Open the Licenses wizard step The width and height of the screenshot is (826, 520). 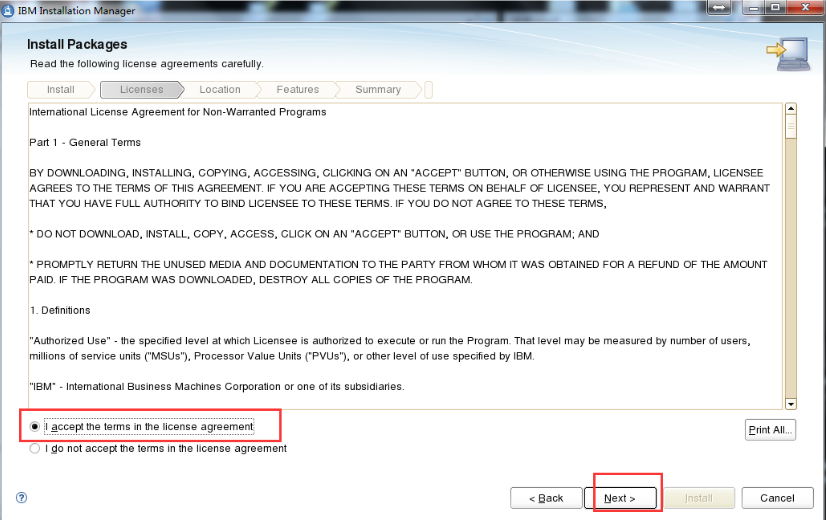(141, 90)
